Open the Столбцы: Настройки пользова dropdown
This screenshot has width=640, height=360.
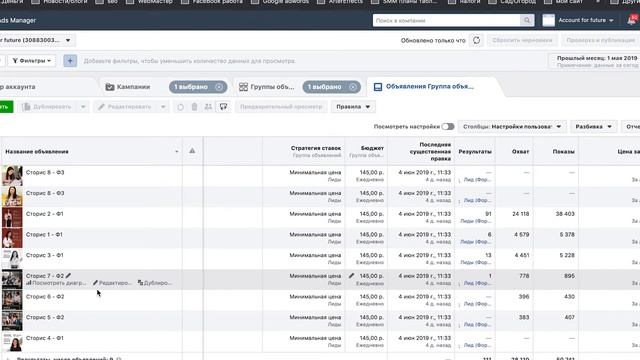pyautogui.click(x=512, y=127)
